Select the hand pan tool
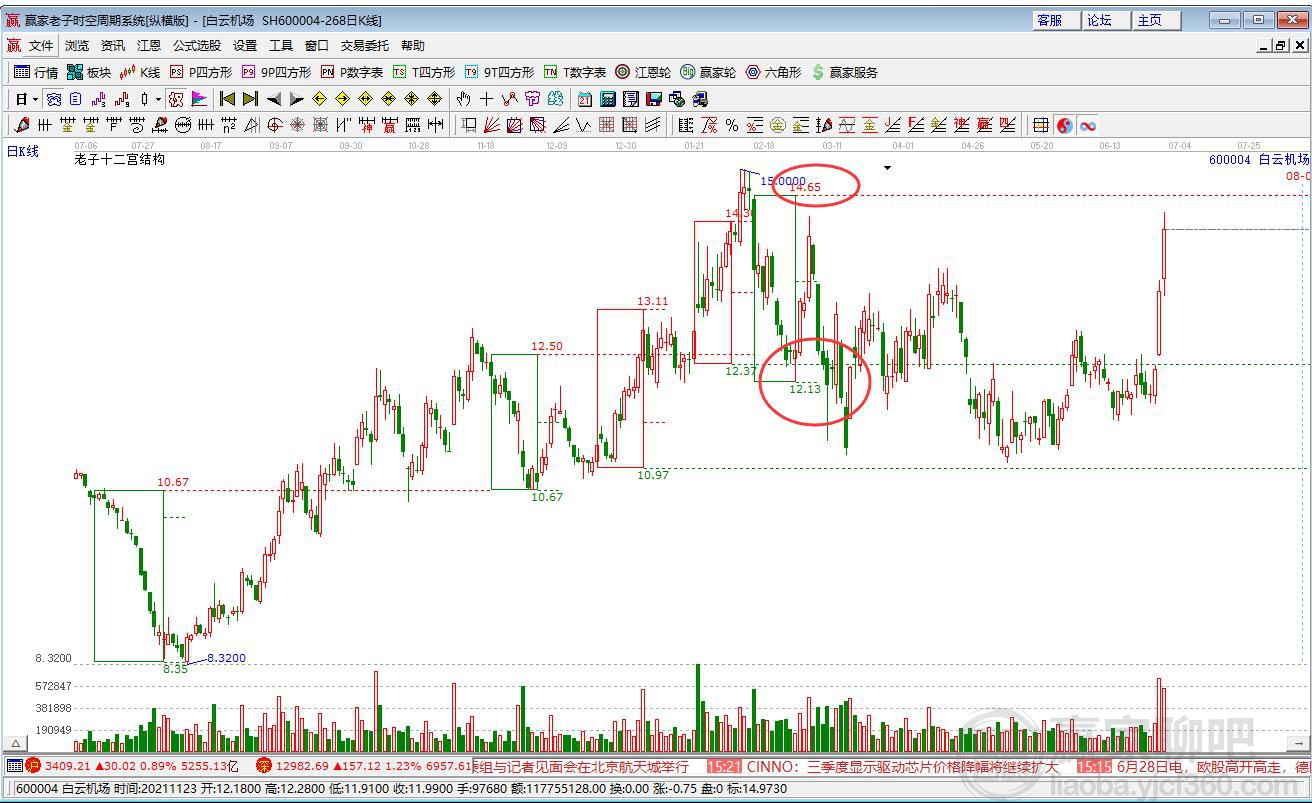Image resolution: width=1312 pixels, height=803 pixels. (x=463, y=99)
